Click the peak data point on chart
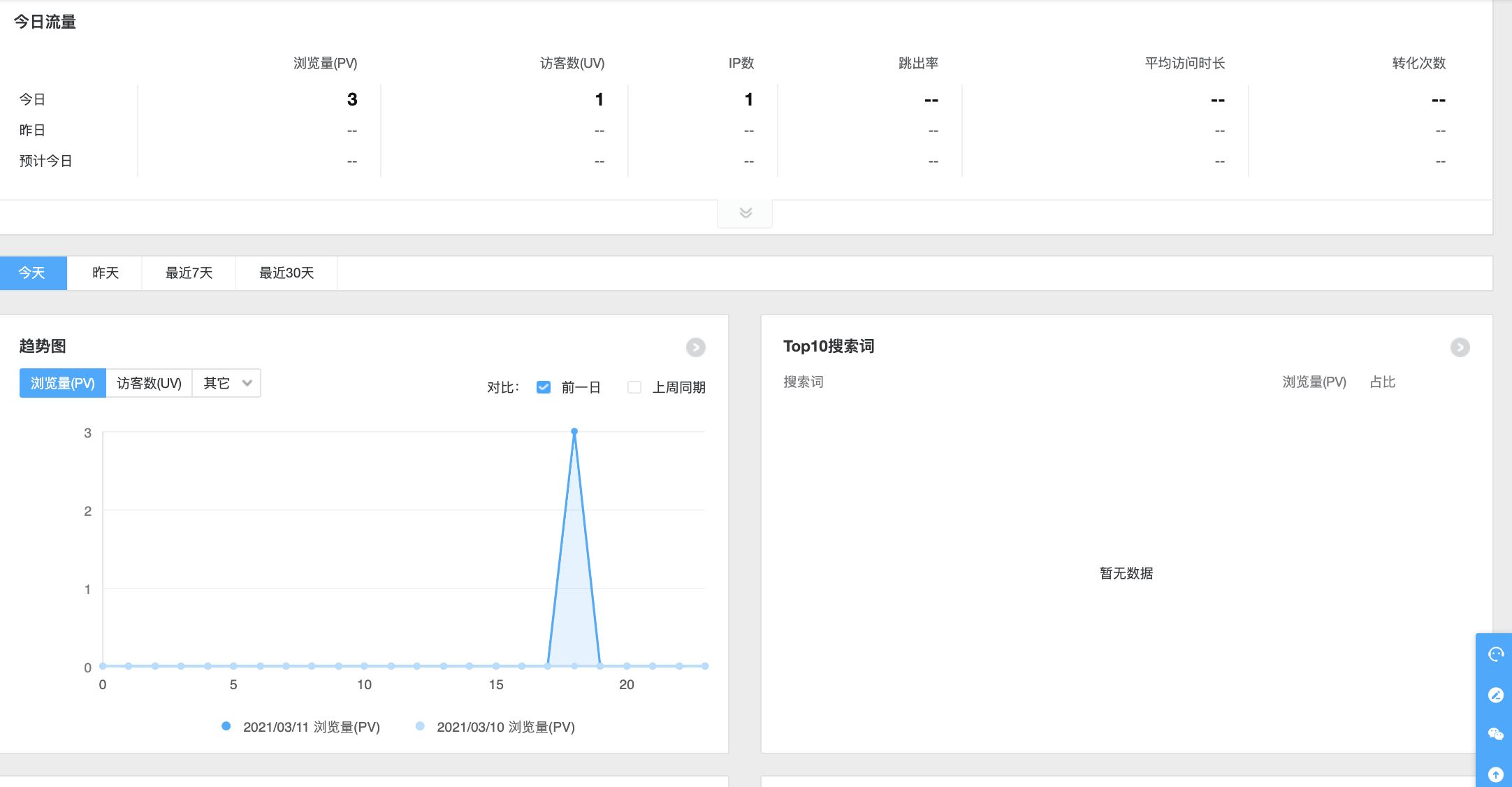Screen dimensions: 1512x787 (x=574, y=432)
